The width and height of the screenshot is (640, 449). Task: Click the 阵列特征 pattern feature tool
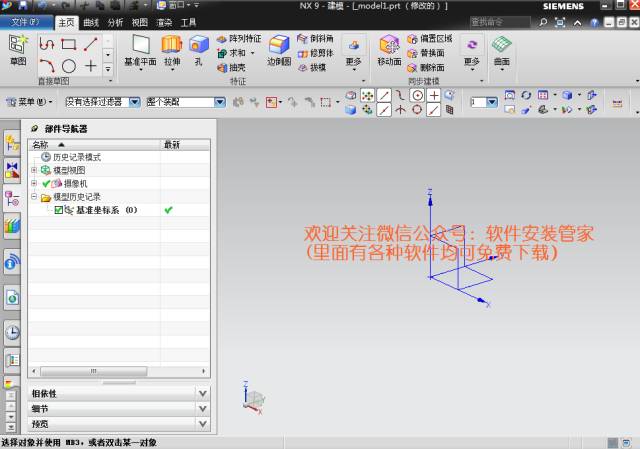tap(238, 39)
